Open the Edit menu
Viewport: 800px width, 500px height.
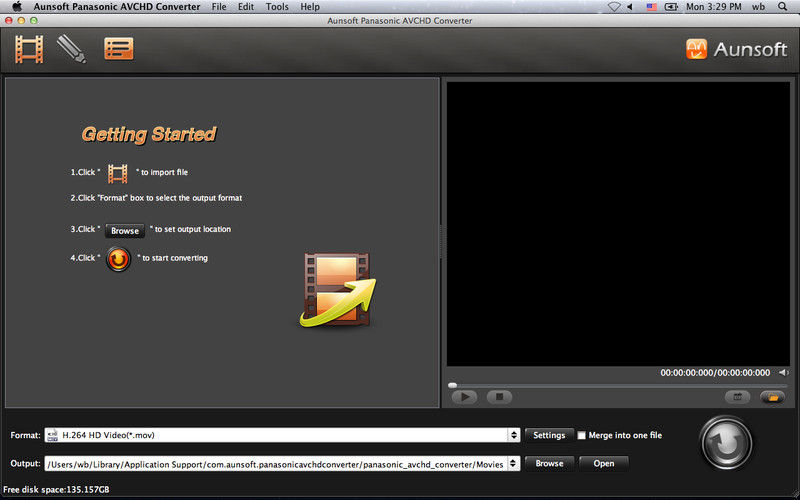246,7
